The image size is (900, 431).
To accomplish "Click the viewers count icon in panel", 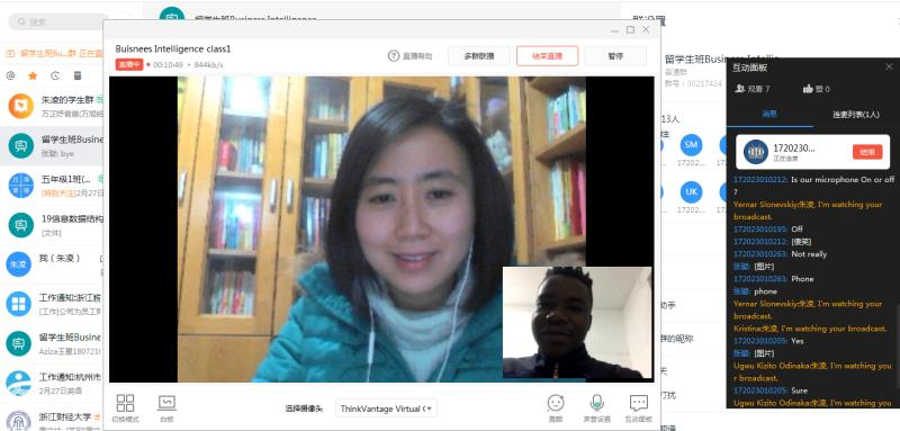I will (x=741, y=88).
